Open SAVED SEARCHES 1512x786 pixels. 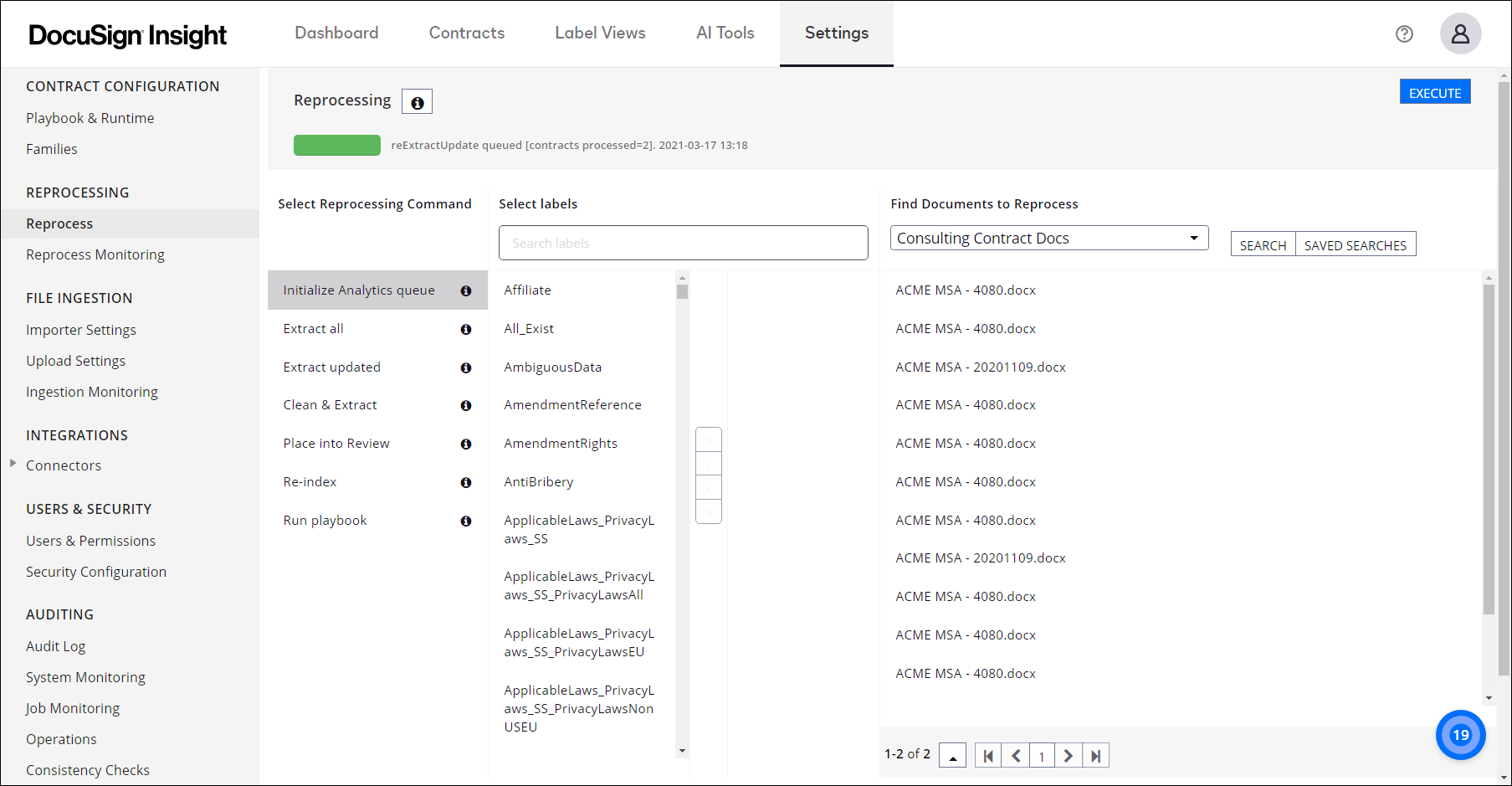coord(1356,244)
